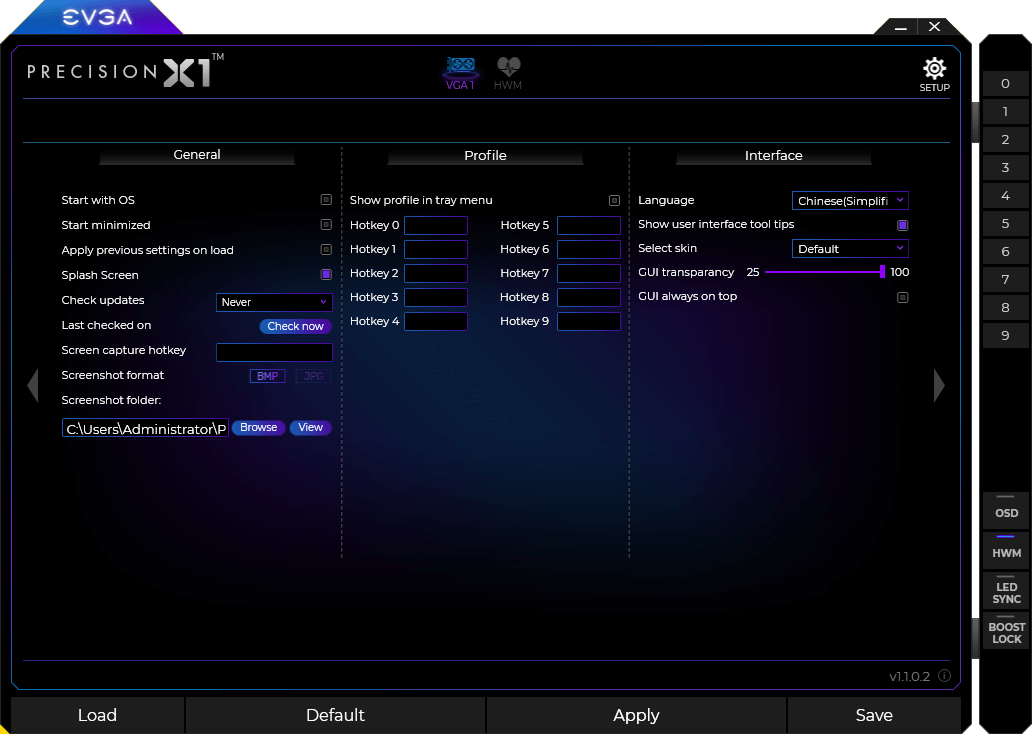Image resolution: width=1032 pixels, height=734 pixels.
Task: Toggle the LED SYNC button
Action: pos(1006,590)
